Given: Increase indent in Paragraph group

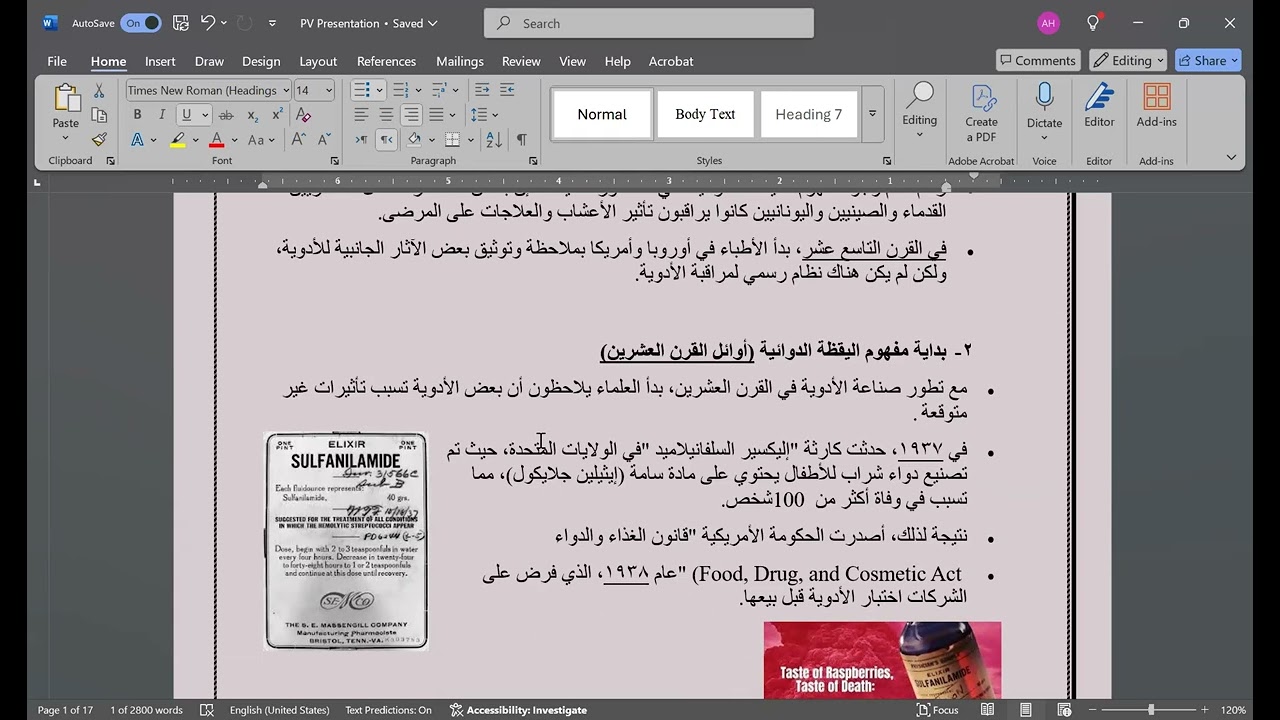Looking at the screenshot, I should [508, 90].
